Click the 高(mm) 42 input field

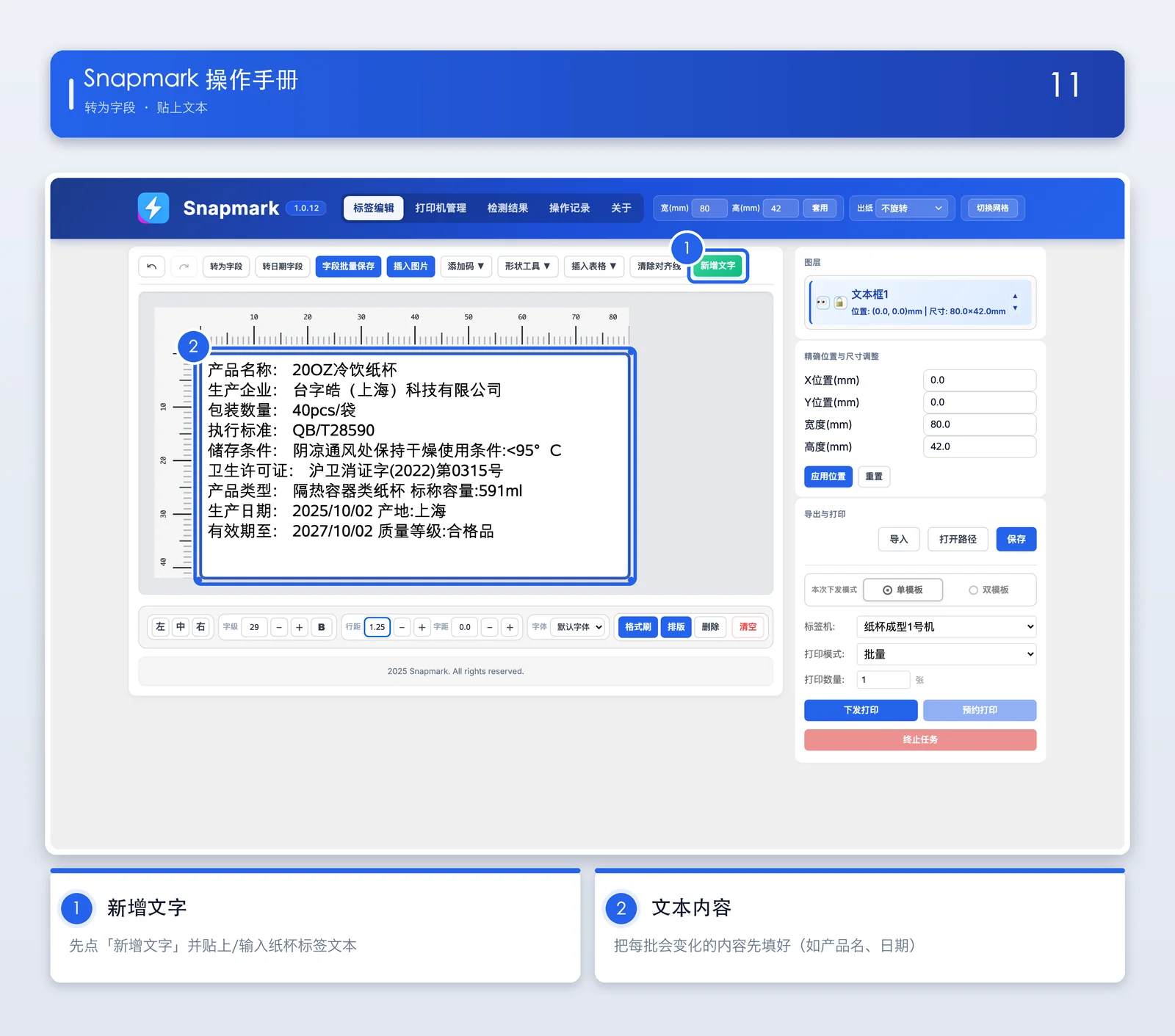point(781,209)
